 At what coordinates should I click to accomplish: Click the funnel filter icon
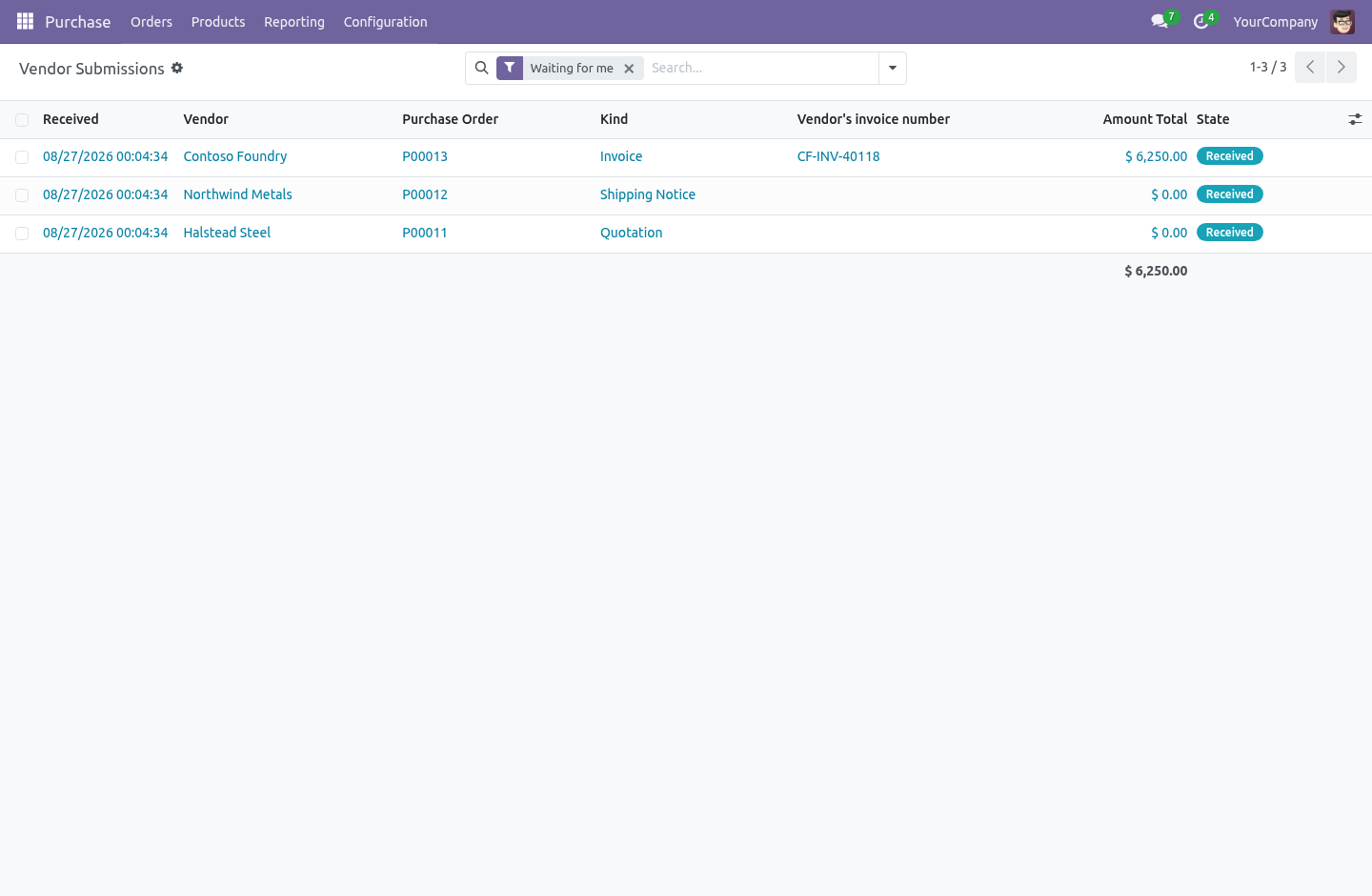pos(510,68)
